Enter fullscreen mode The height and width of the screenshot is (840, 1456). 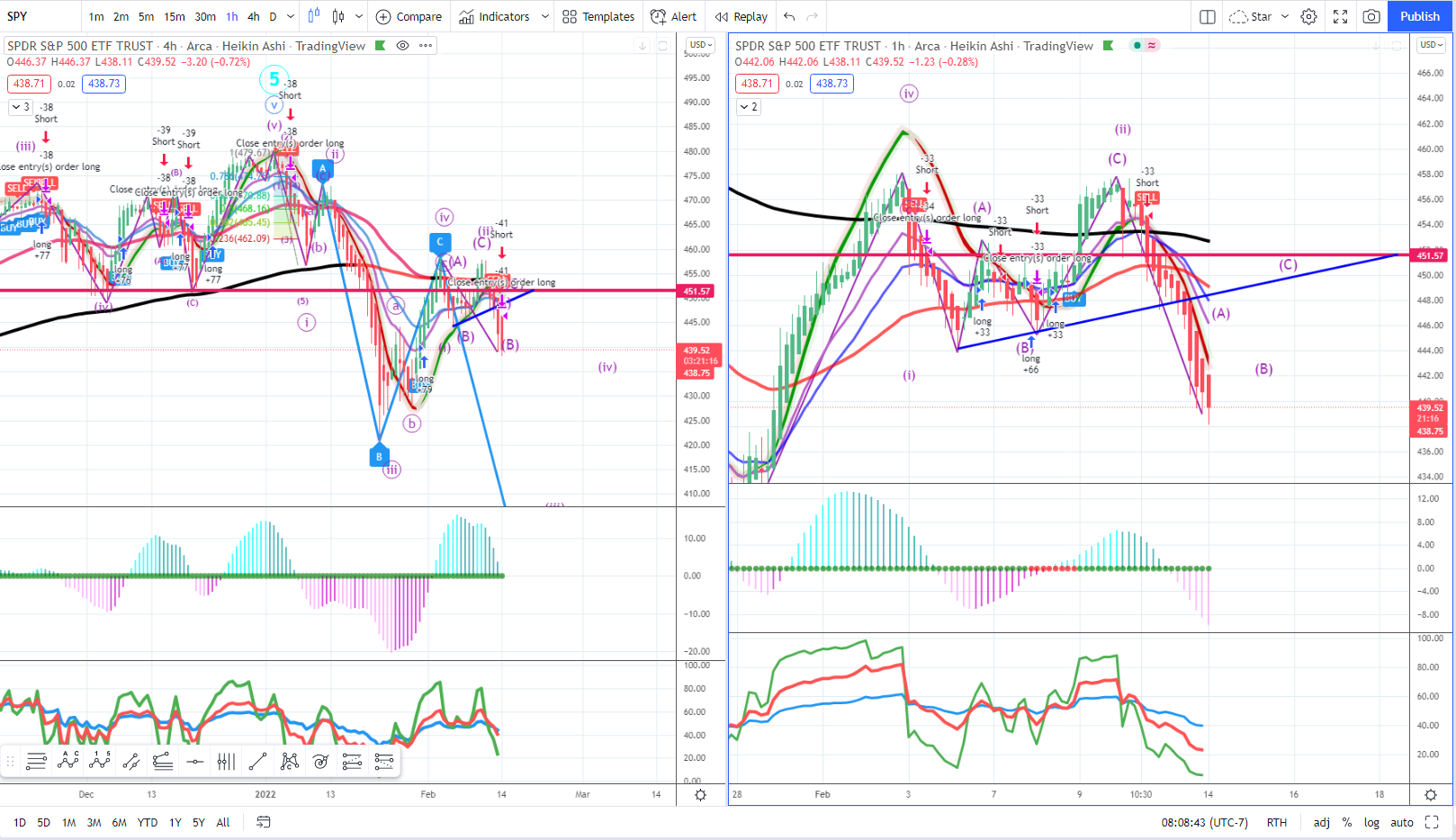pyautogui.click(x=1340, y=16)
